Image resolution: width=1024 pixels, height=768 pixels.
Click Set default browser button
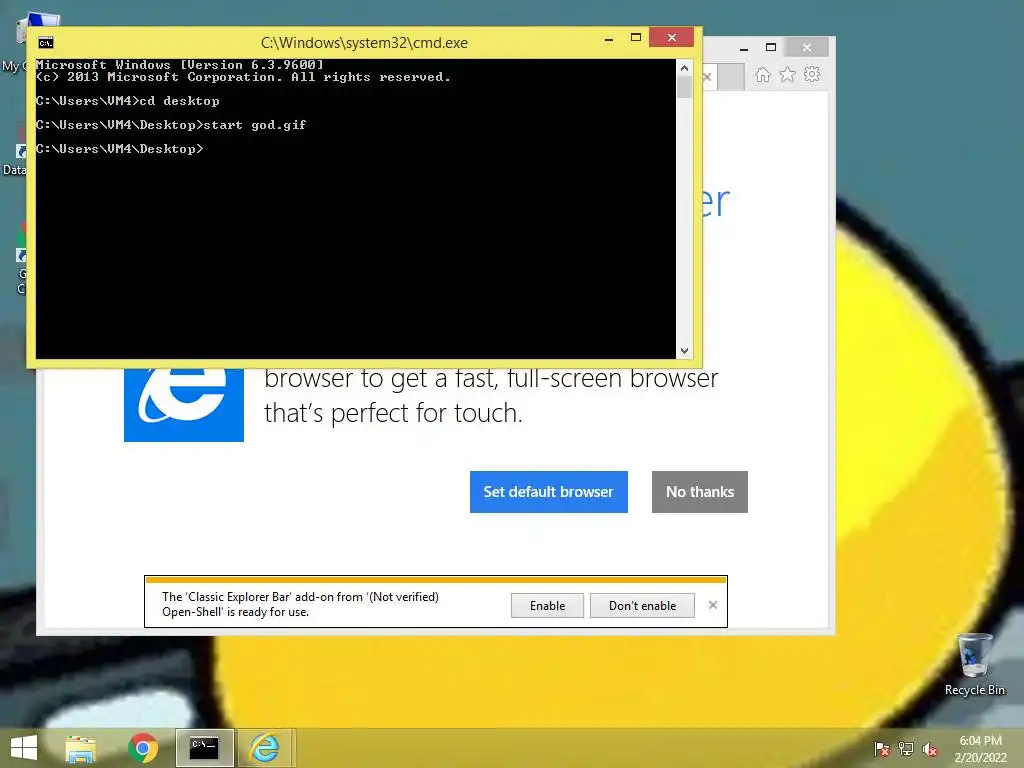click(549, 492)
